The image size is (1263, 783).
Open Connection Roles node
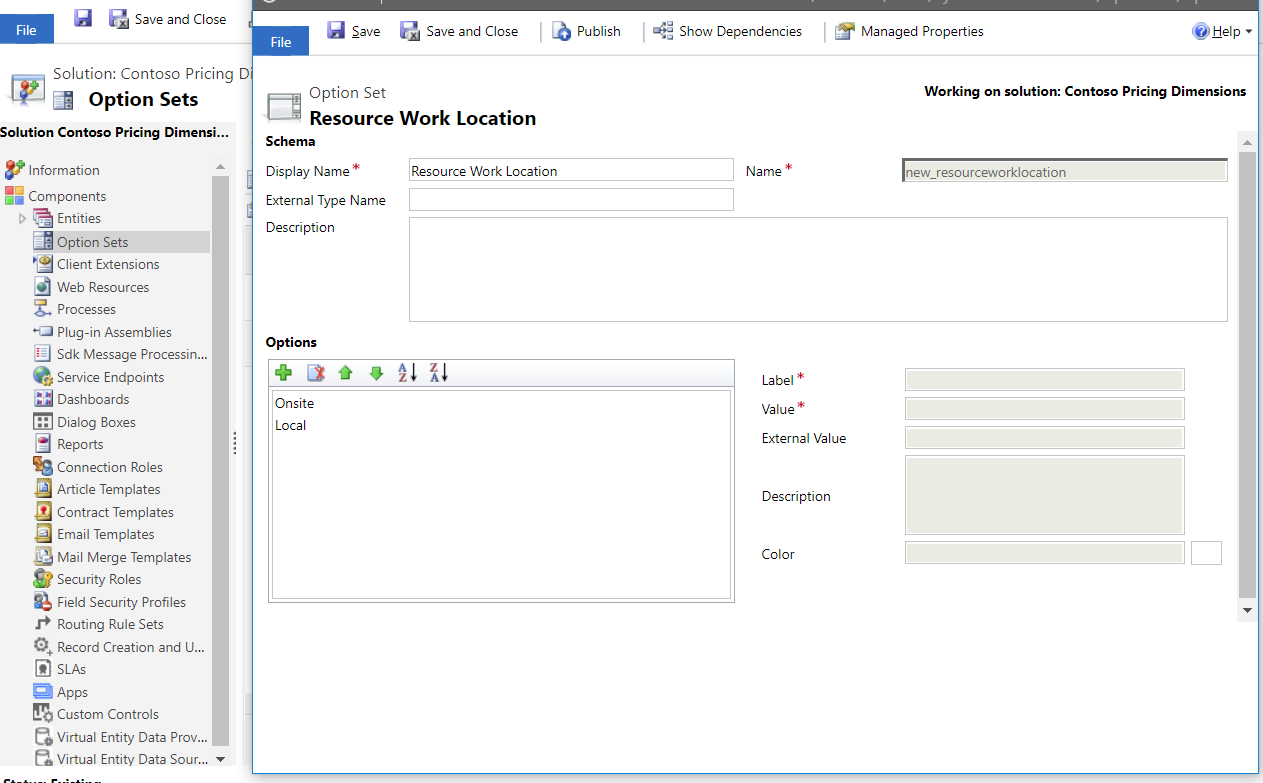tap(109, 467)
